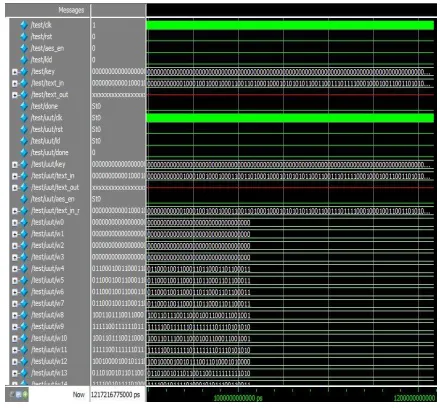Viewport: 440px width, 408px height.
Task: Click the diamond icon of /test/text_in
Action: [24, 83]
